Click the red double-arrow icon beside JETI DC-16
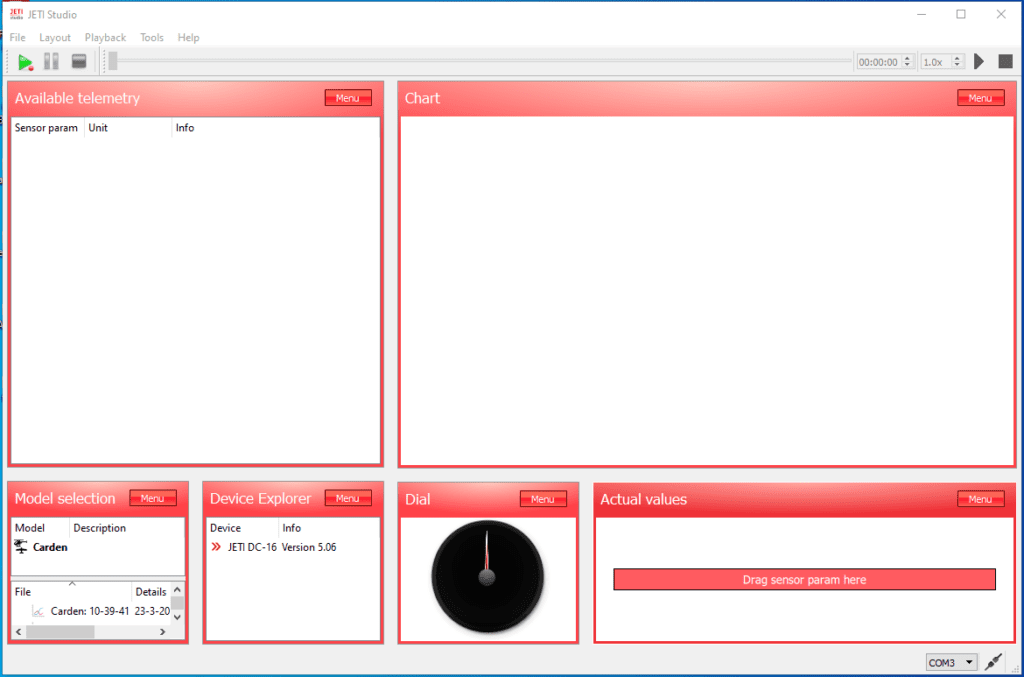The image size is (1024, 677). [216, 546]
